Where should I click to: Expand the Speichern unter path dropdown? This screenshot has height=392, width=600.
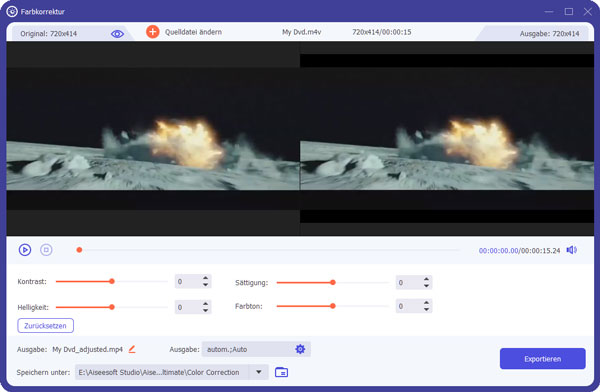[259, 372]
